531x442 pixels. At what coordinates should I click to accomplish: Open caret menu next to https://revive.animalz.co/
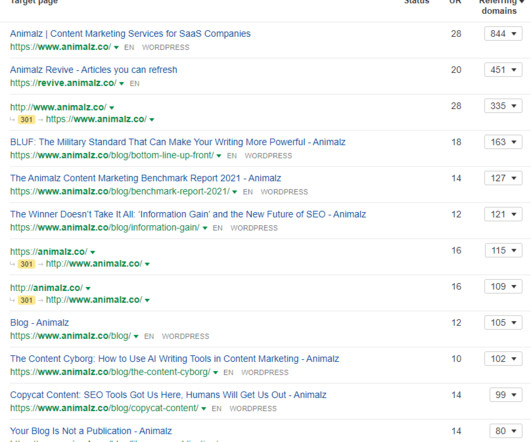point(122,84)
